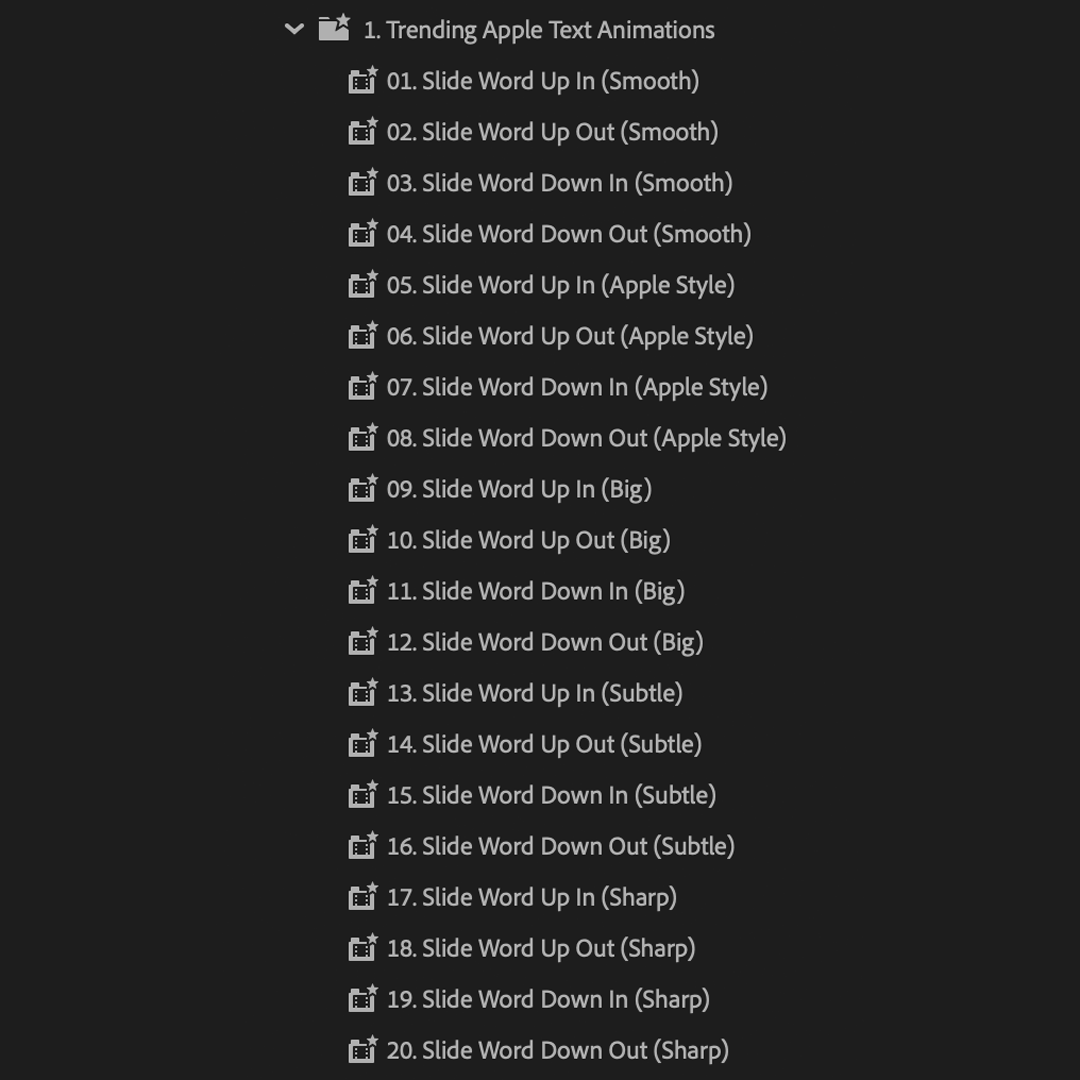
Task: Select 02. Slide Word Up Out (Smooth)
Action: point(553,131)
